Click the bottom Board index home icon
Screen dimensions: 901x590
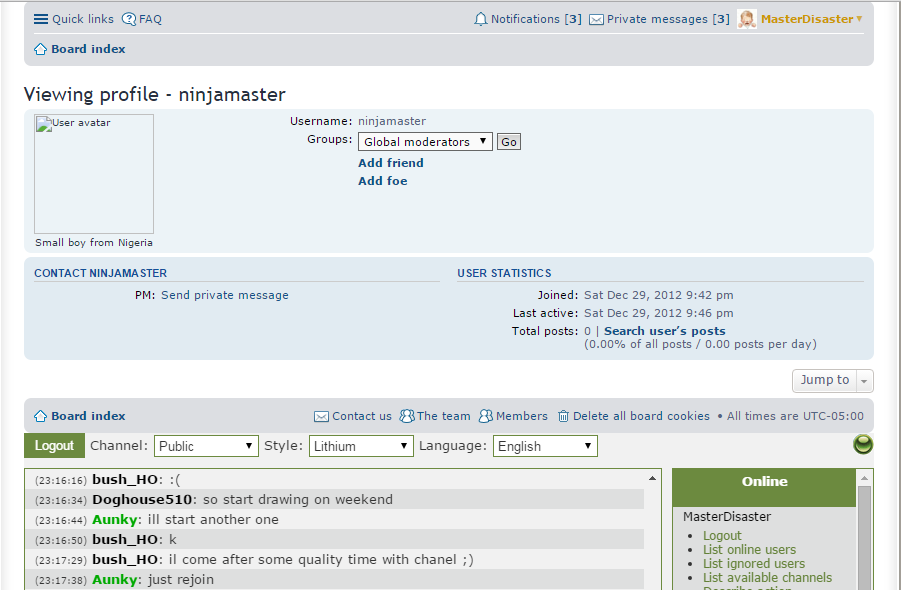pos(40,416)
